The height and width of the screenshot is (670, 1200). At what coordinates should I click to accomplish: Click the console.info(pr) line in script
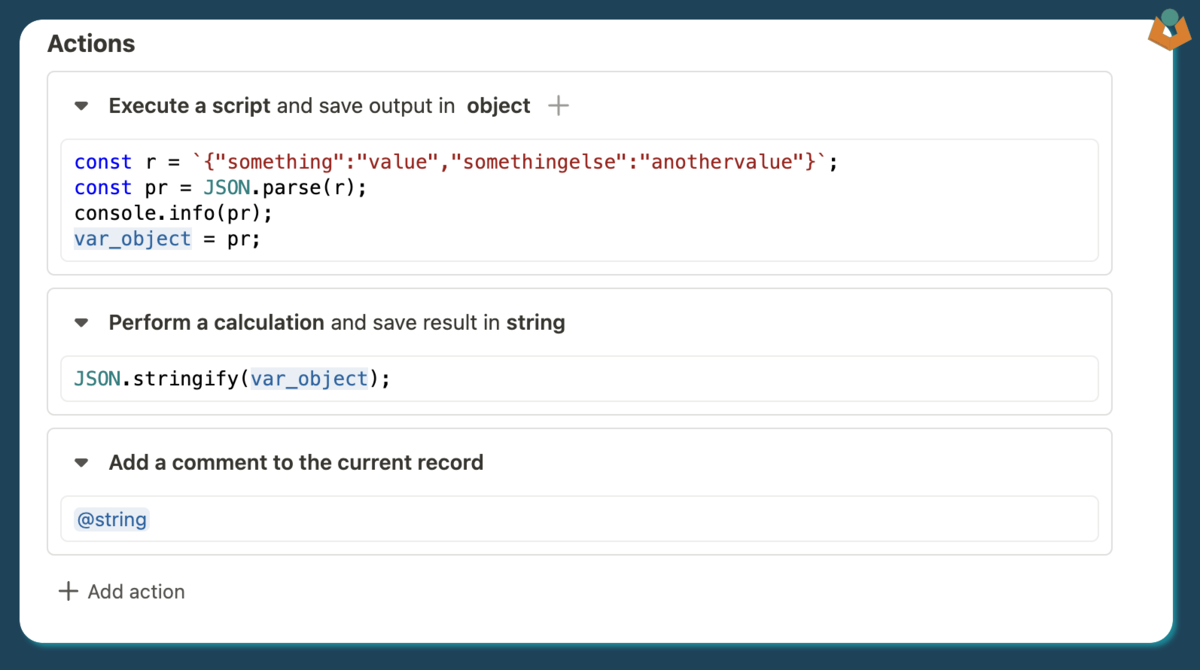pyautogui.click(x=173, y=213)
